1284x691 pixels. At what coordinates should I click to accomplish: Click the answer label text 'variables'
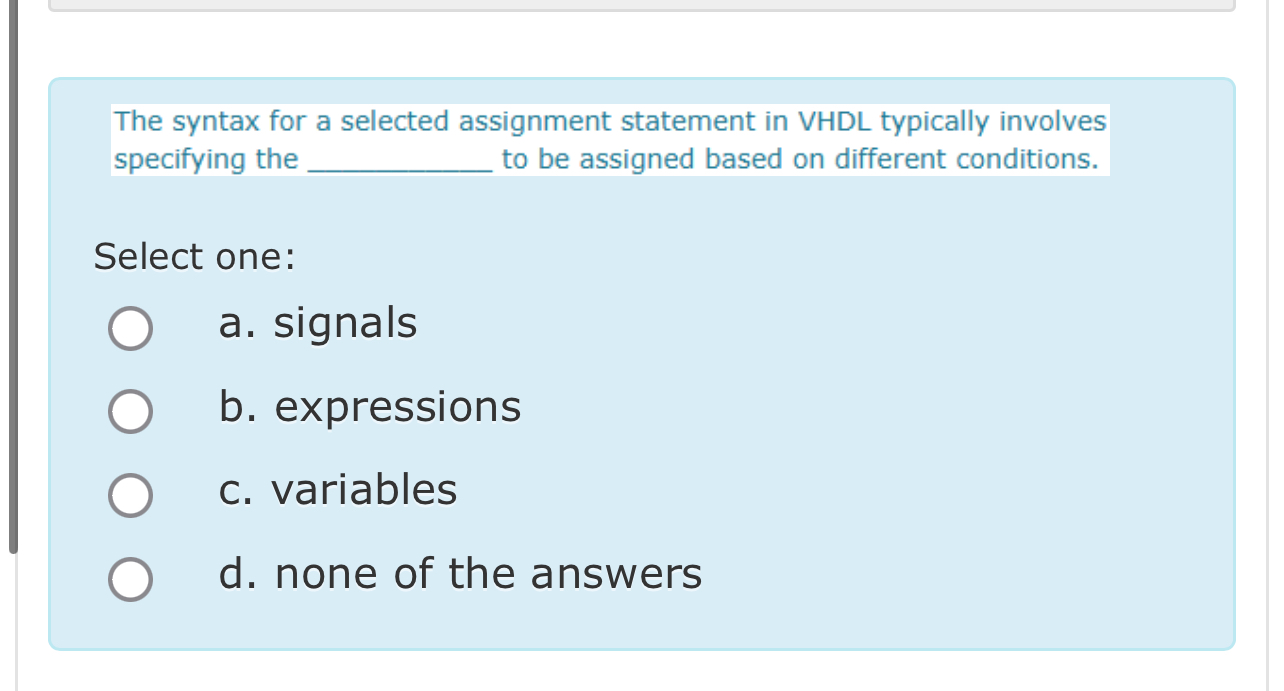[x=365, y=490]
